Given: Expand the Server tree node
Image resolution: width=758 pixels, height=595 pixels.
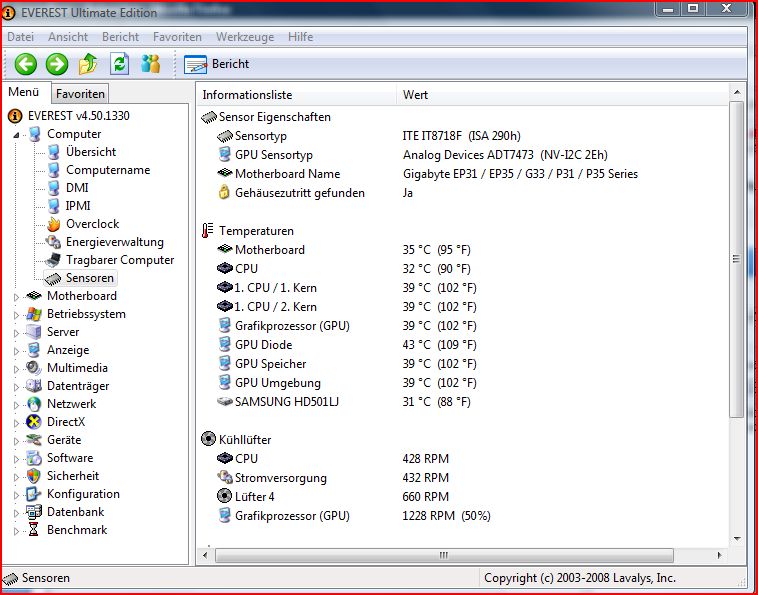Looking at the screenshot, I should pos(16,333).
